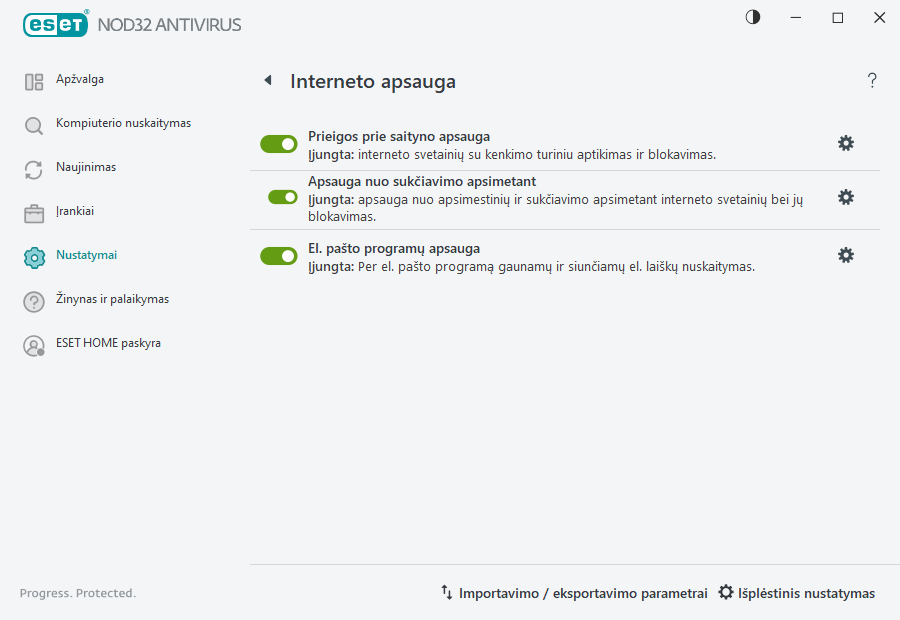Open the Naujinimas update section

click(x=85, y=167)
